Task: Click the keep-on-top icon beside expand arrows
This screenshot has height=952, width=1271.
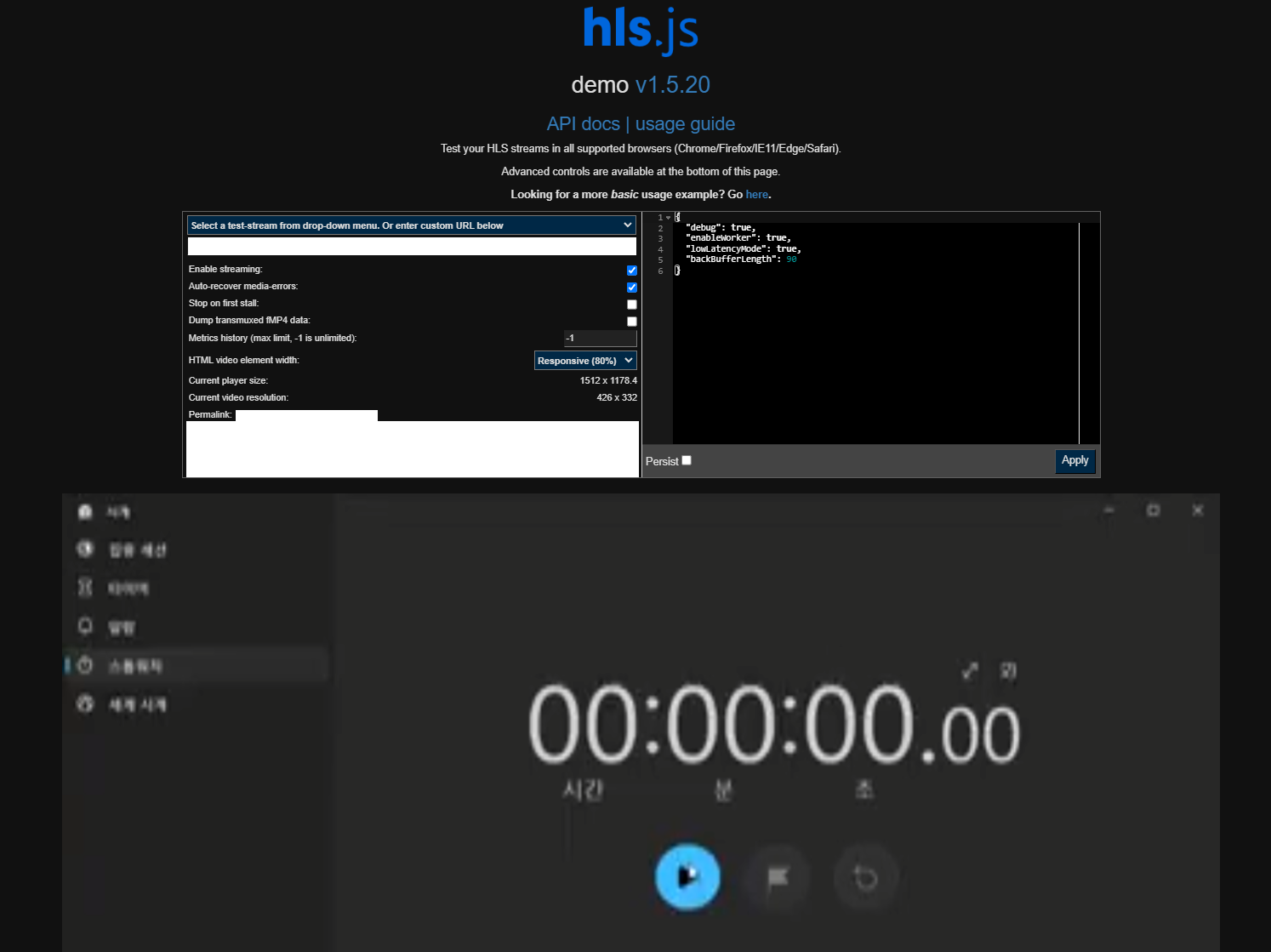Action: point(1008,671)
